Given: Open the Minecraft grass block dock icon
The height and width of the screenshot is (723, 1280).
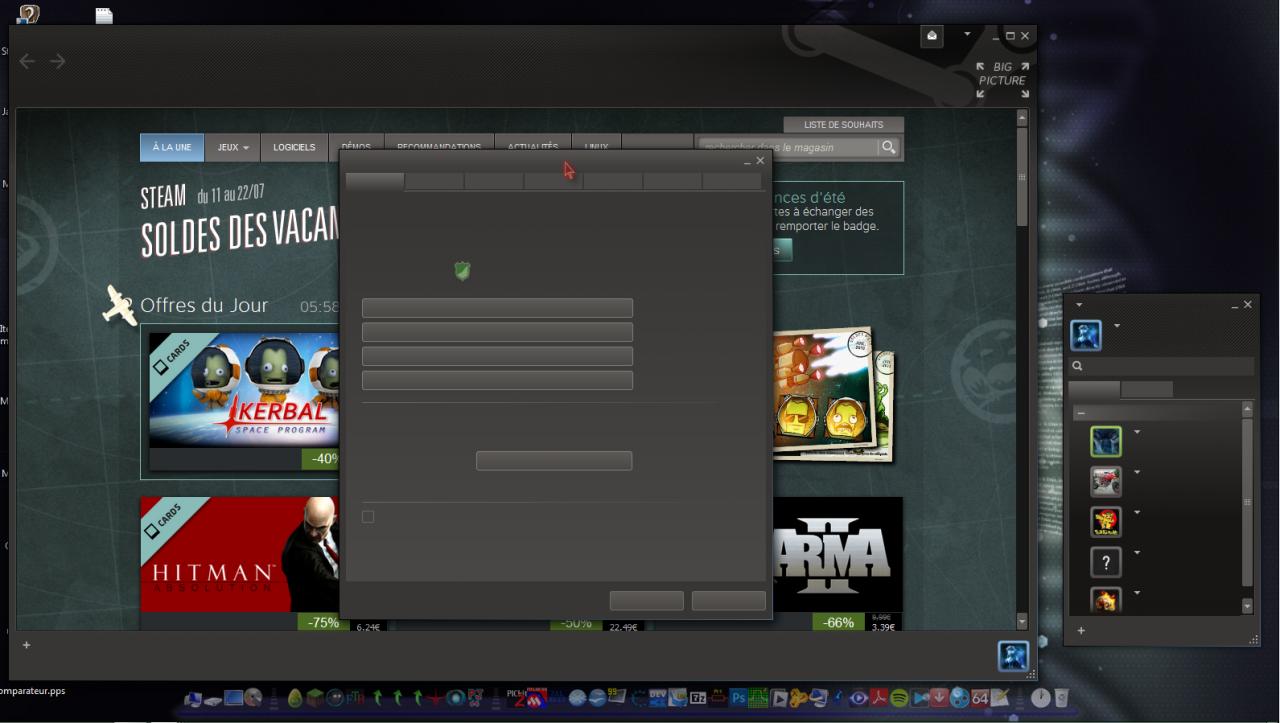Looking at the screenshot, I should point(316,698).
